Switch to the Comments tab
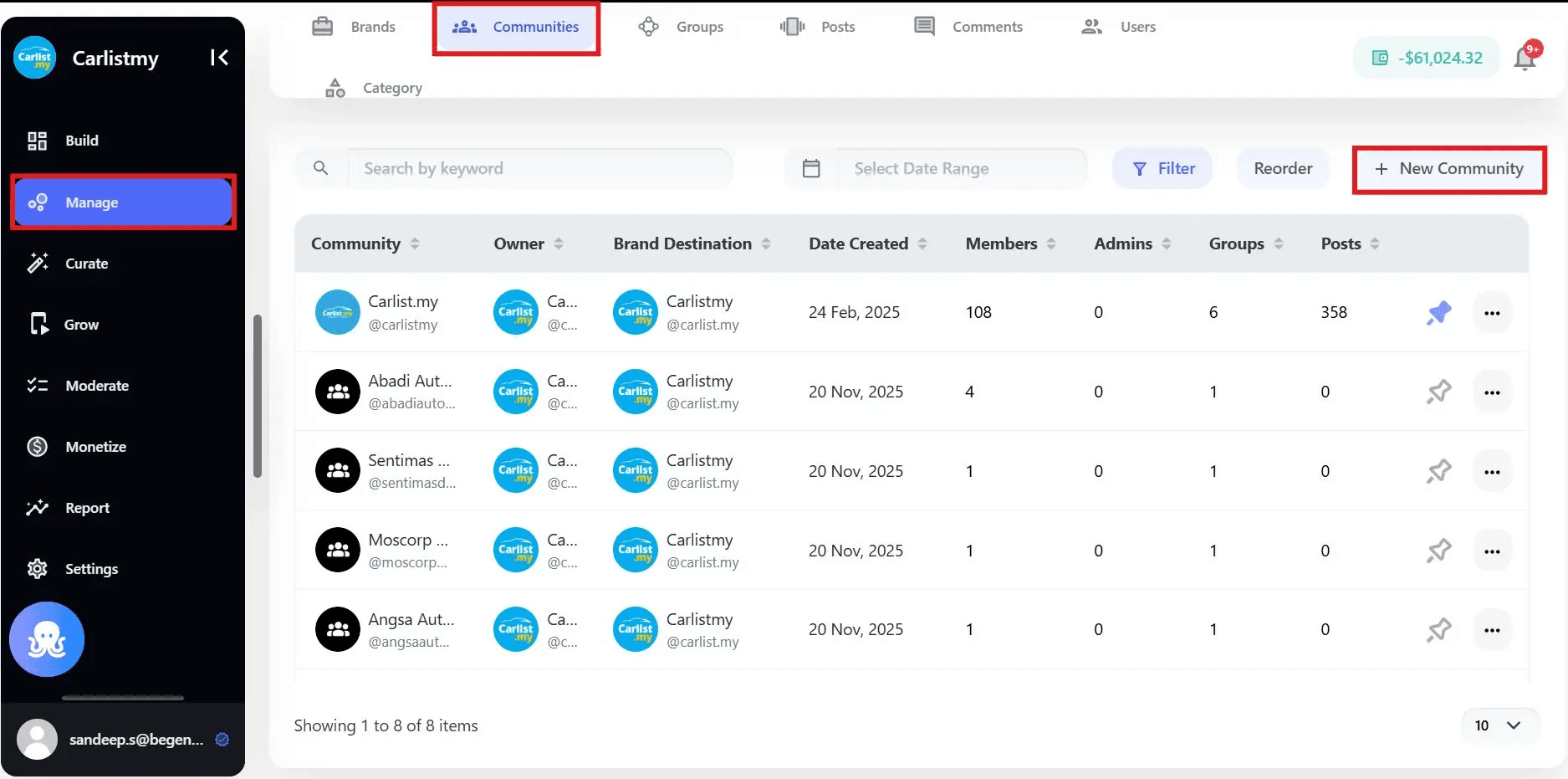The height and width of the screenshot is (779, 1568). (x=968, y=27)
